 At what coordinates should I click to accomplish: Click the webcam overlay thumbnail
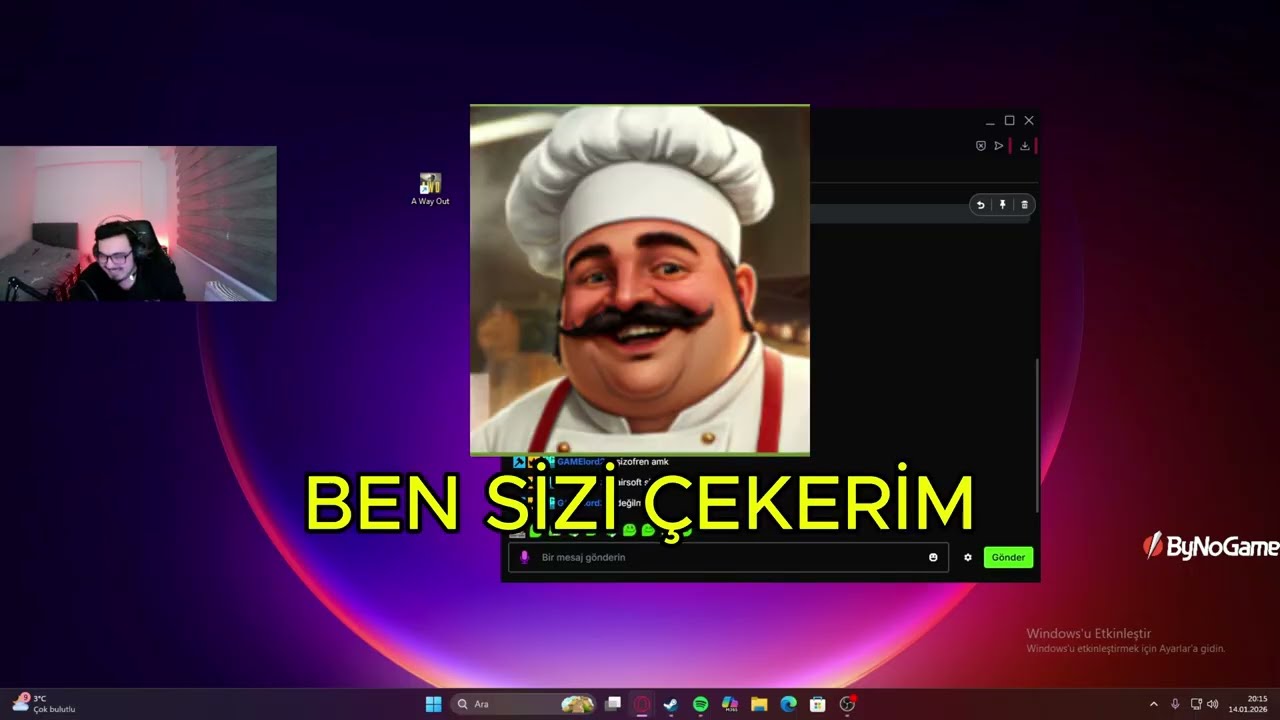point(138,224)
